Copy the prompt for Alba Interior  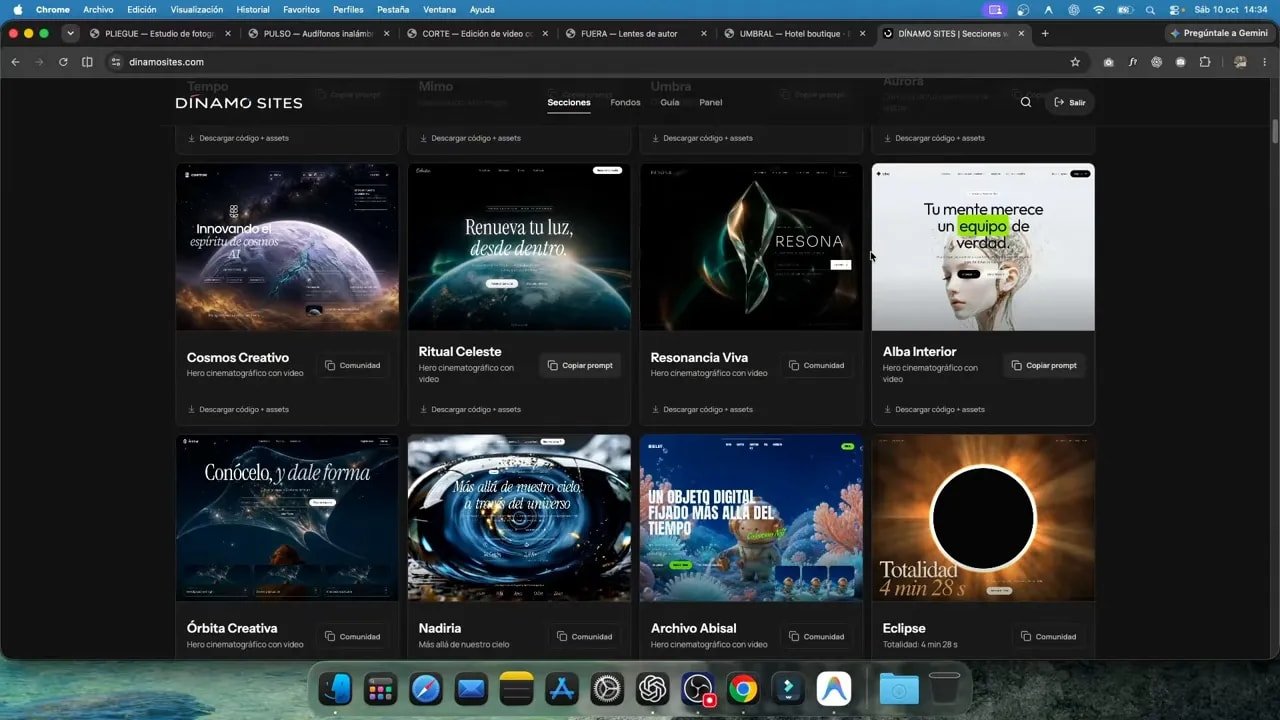point(1044,365)
